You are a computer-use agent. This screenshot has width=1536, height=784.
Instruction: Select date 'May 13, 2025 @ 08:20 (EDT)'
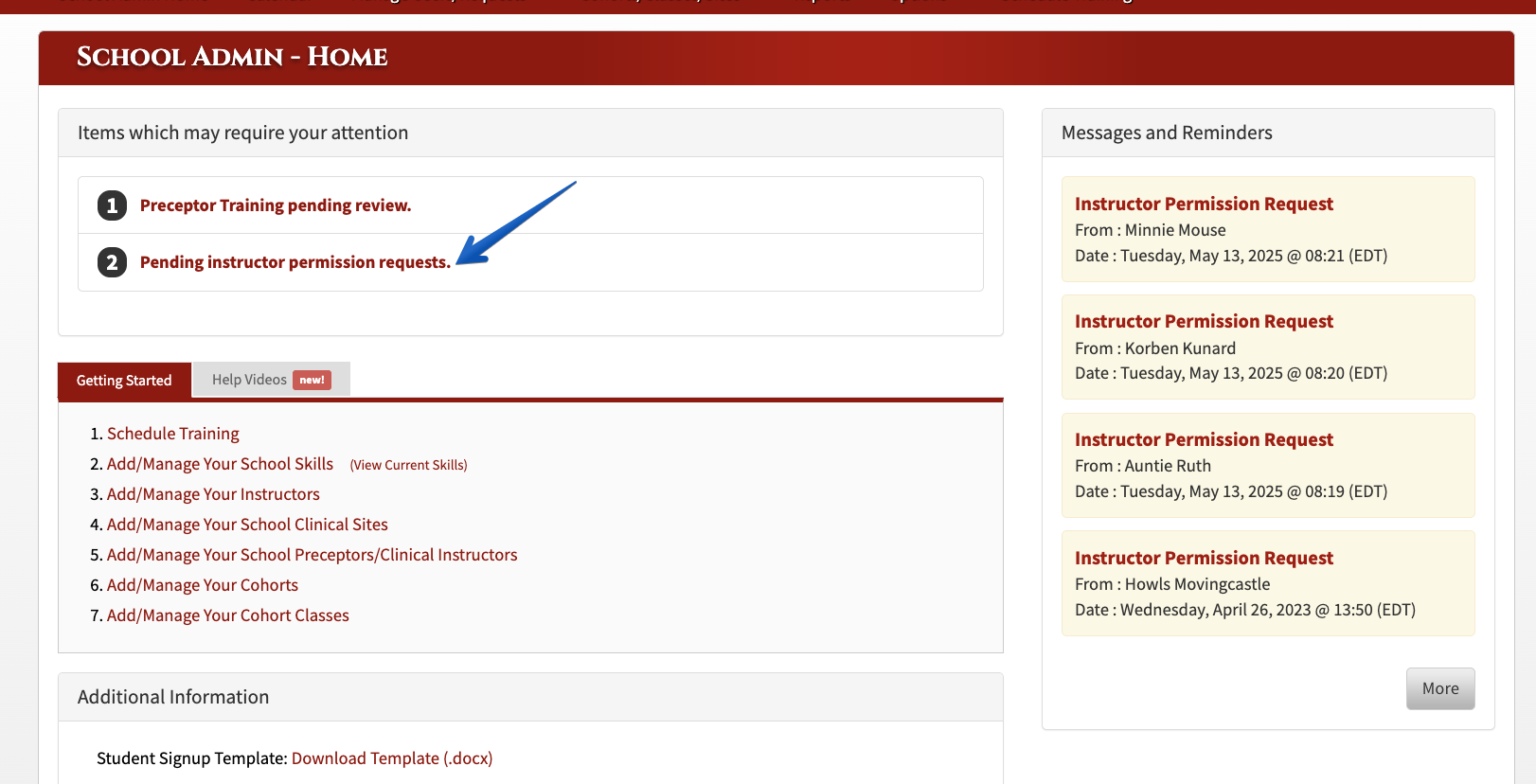click(x=1288, y=373)
